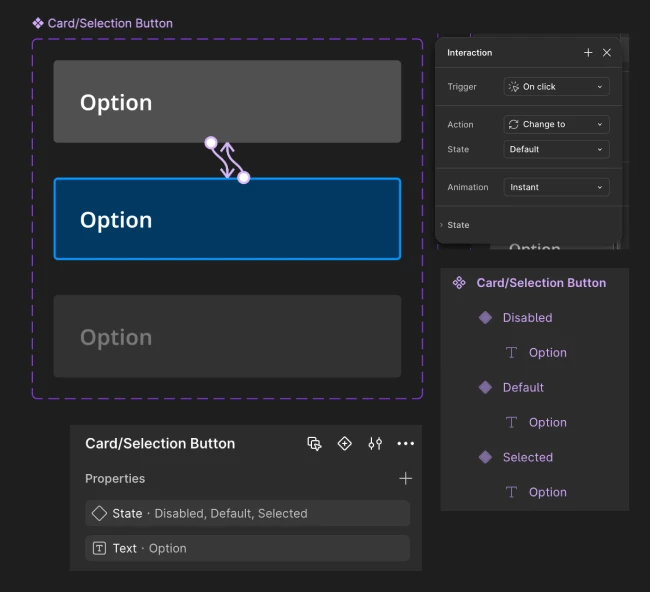Click the variant diamond icon in State row
Image resolution: width=650 pixels, height=592 pixels.
pos(99,513)
